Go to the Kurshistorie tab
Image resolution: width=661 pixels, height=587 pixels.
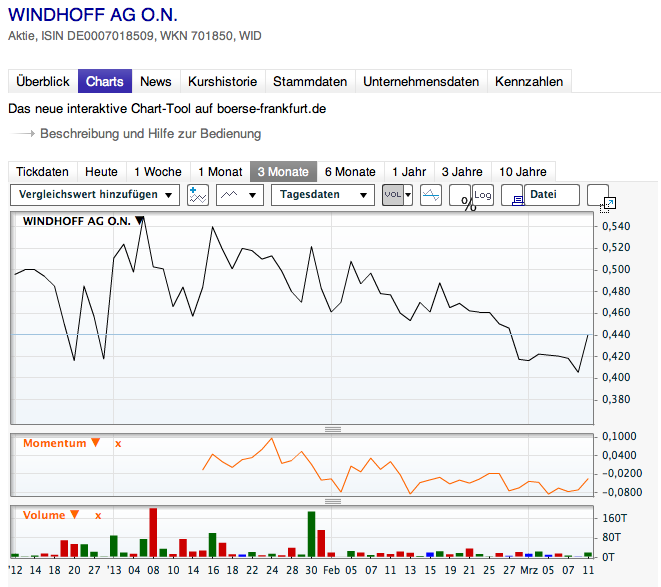click(223, 81)
